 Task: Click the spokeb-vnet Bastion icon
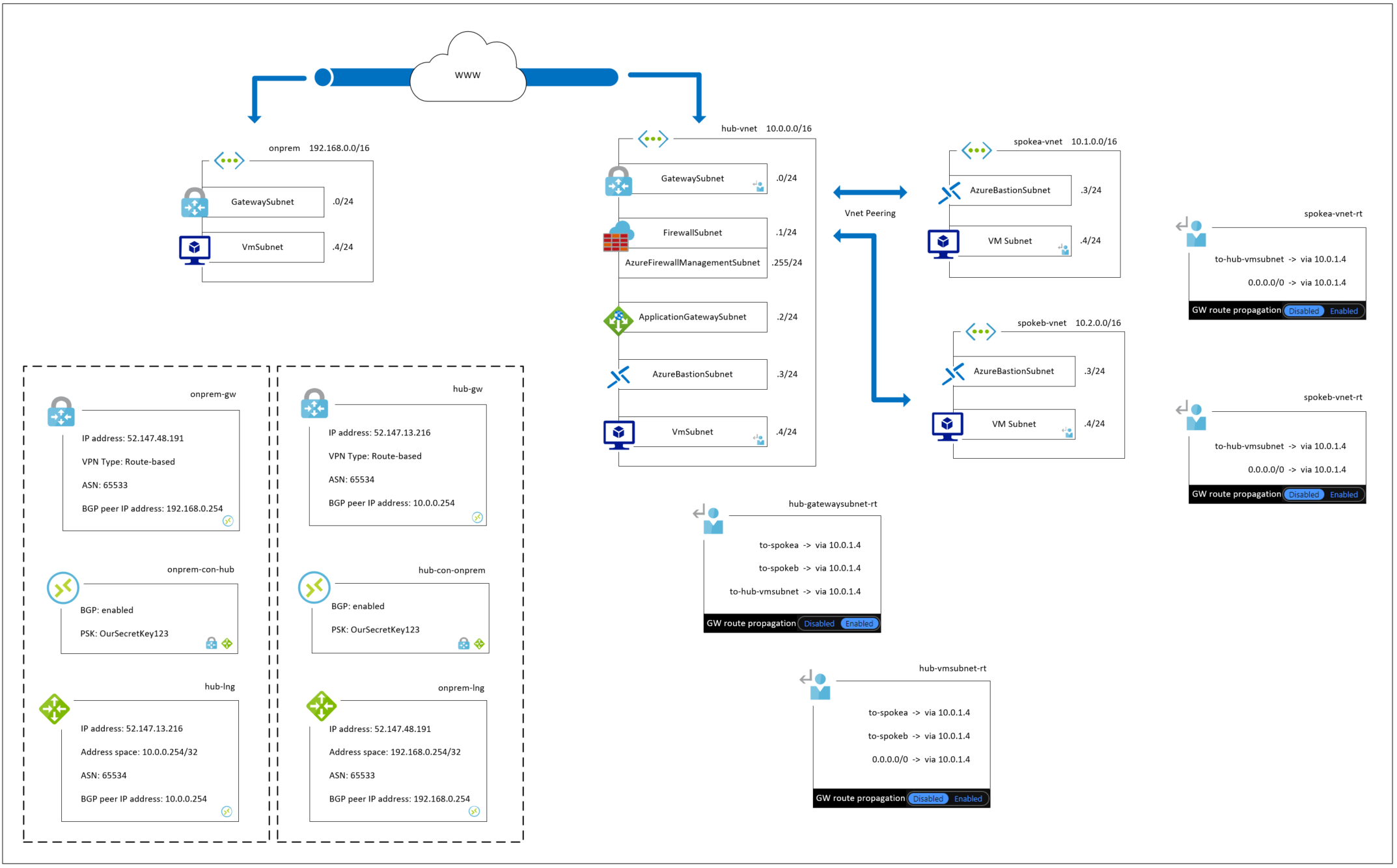954,373
